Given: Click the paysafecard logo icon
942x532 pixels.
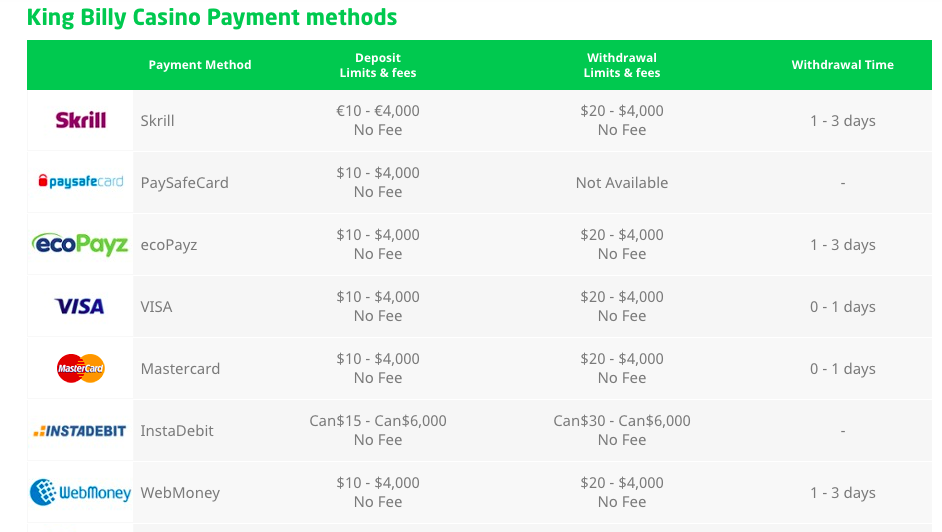Looking at the screenshot, I should tap(80, 182).
